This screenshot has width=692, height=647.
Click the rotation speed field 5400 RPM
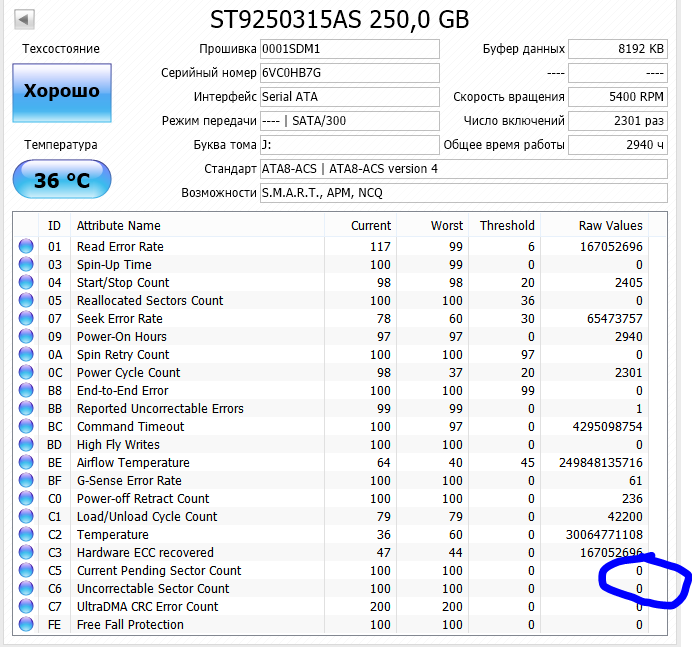(x=618, y=97)
